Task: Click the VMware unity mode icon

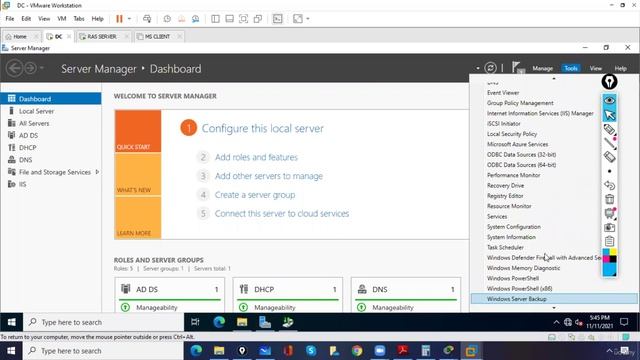Action: (x=258, y=19)
